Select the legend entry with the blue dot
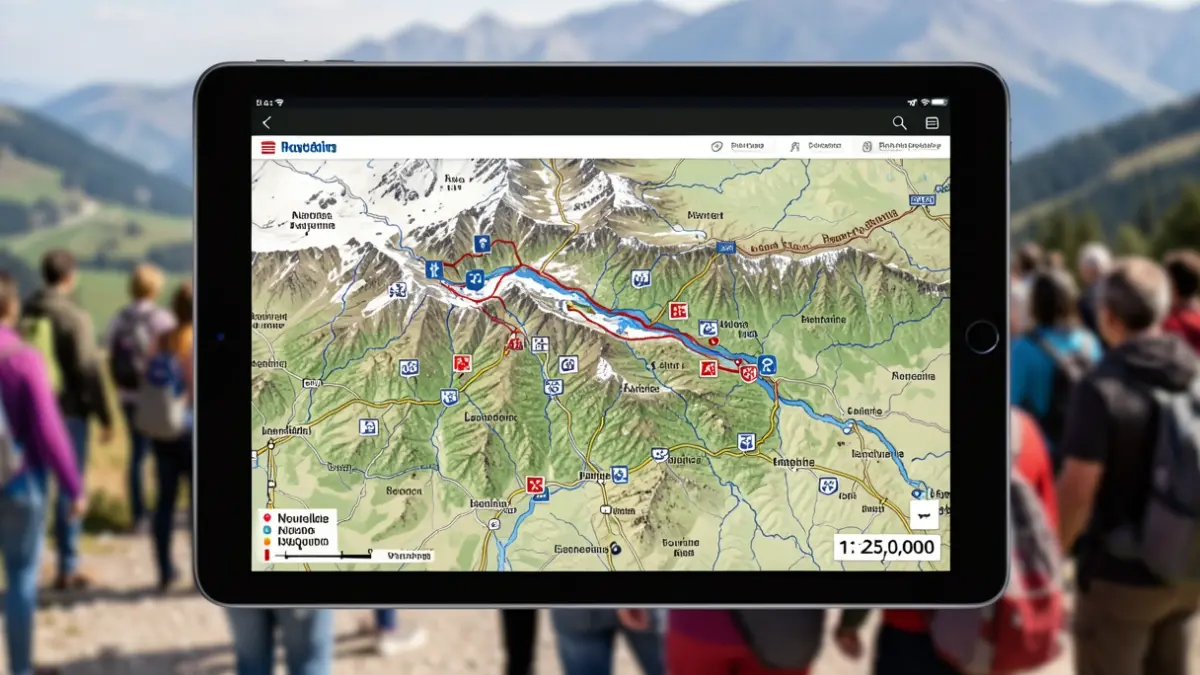This screenshot has height=675, width=1200. (x=290, y=531)
